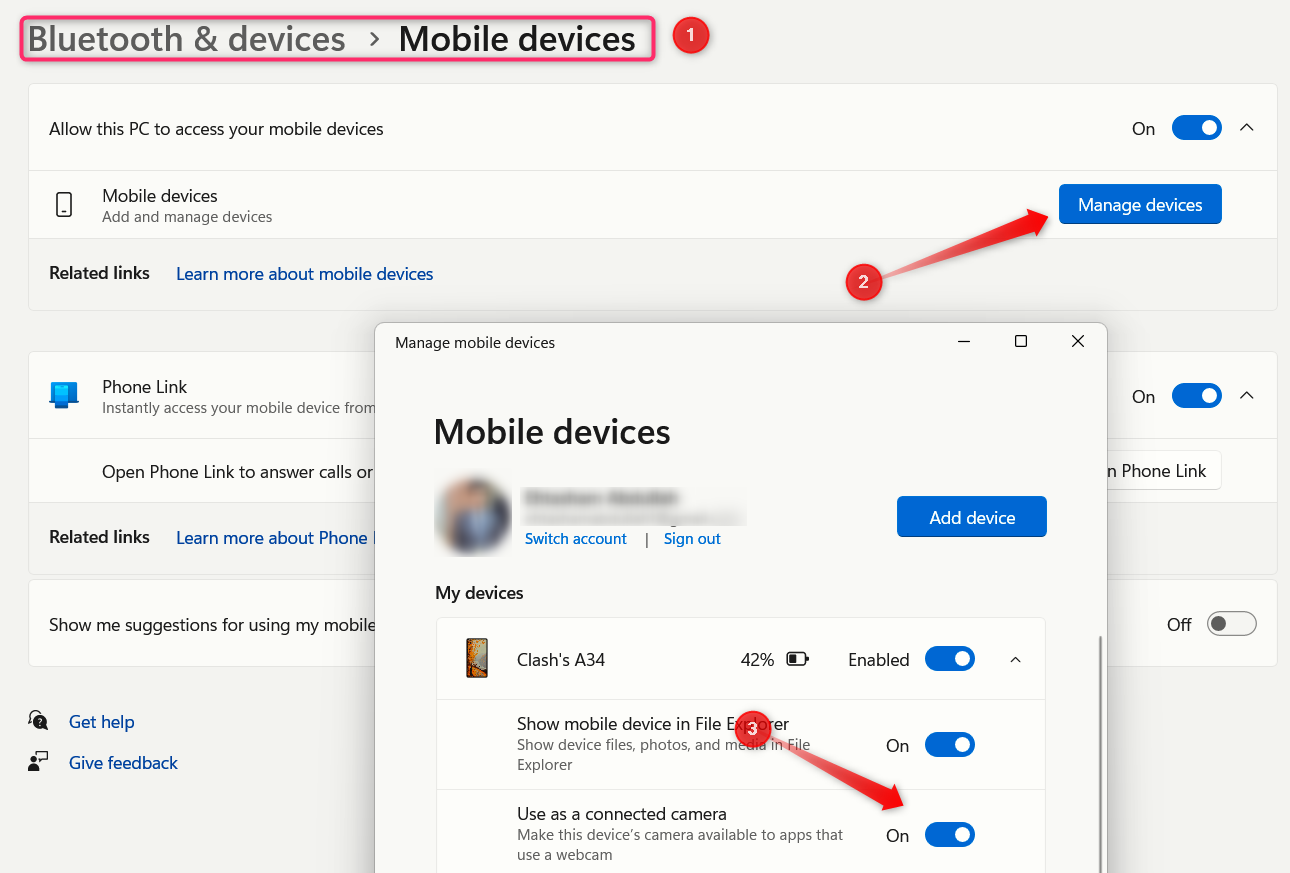Open the Learn more about Phone Link link
This screenshot has width=1290, height=873.
click(275, 538)
